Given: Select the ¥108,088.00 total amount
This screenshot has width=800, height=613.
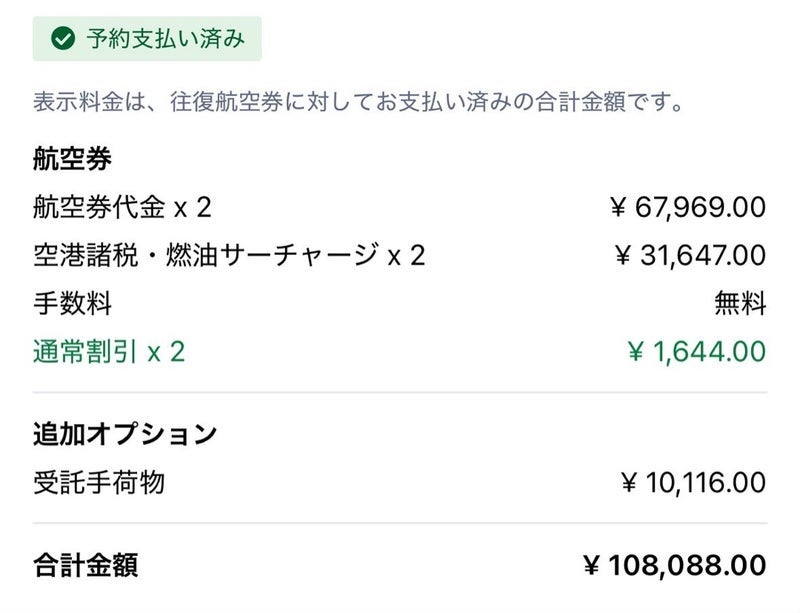Looking at the screenshot, I should coord(674,566).
